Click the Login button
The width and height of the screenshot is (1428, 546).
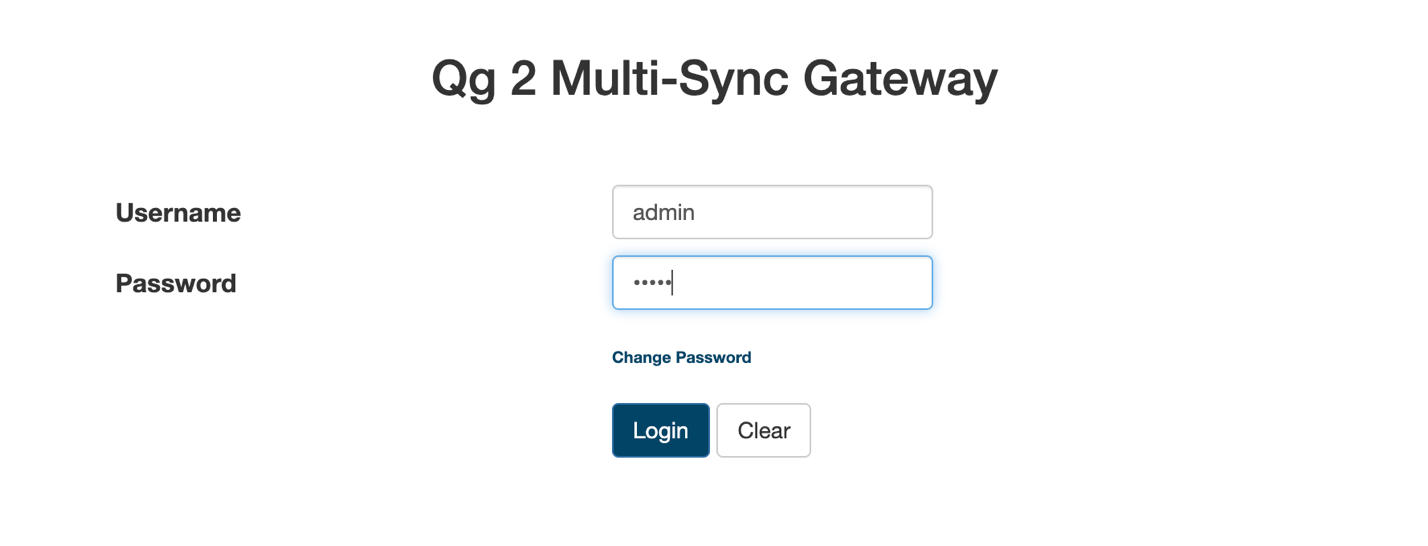[660, 430]
